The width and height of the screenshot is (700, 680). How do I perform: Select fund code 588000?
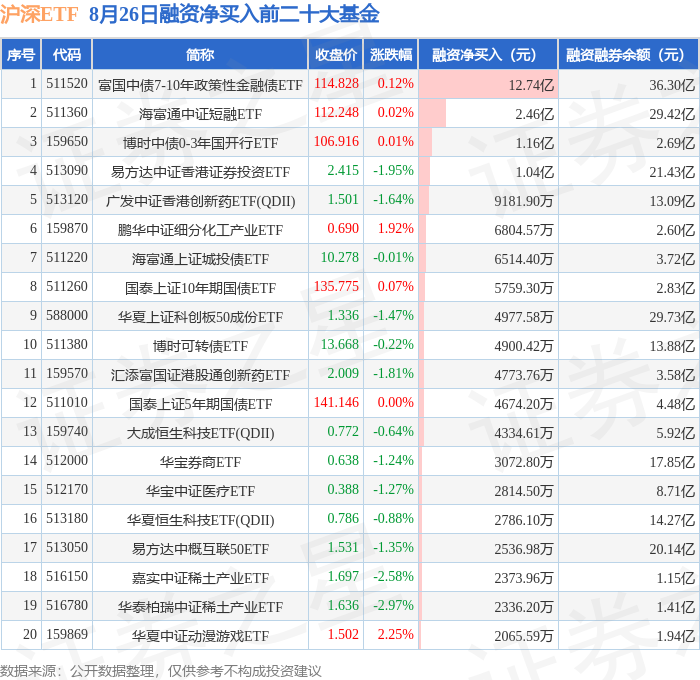point(67,316)
